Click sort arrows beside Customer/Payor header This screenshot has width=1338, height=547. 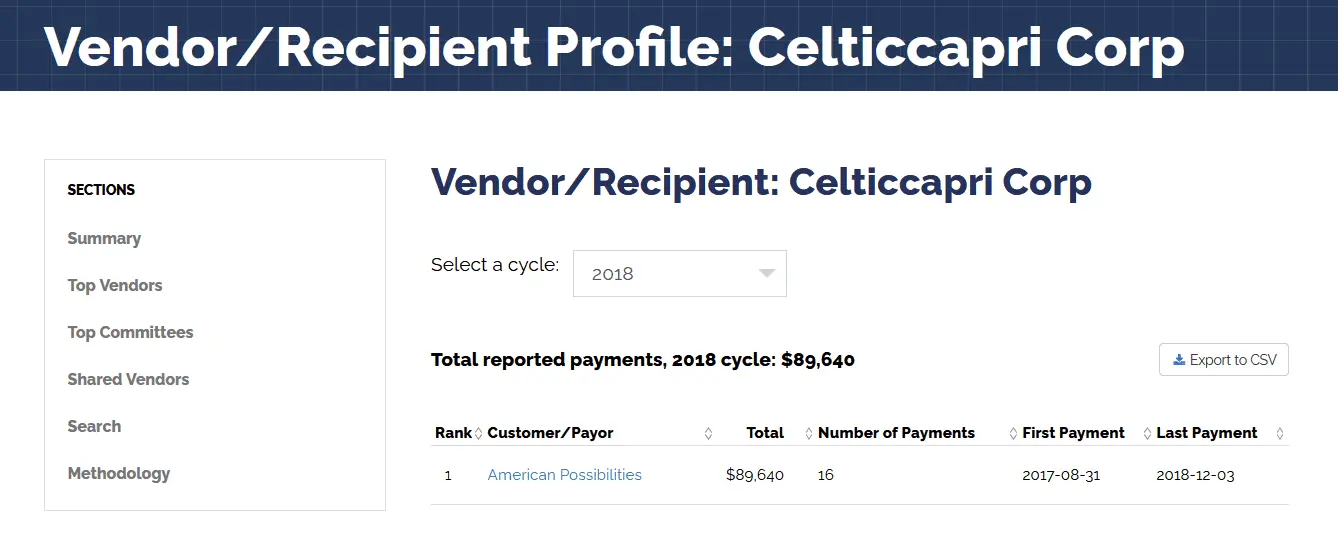708,433
